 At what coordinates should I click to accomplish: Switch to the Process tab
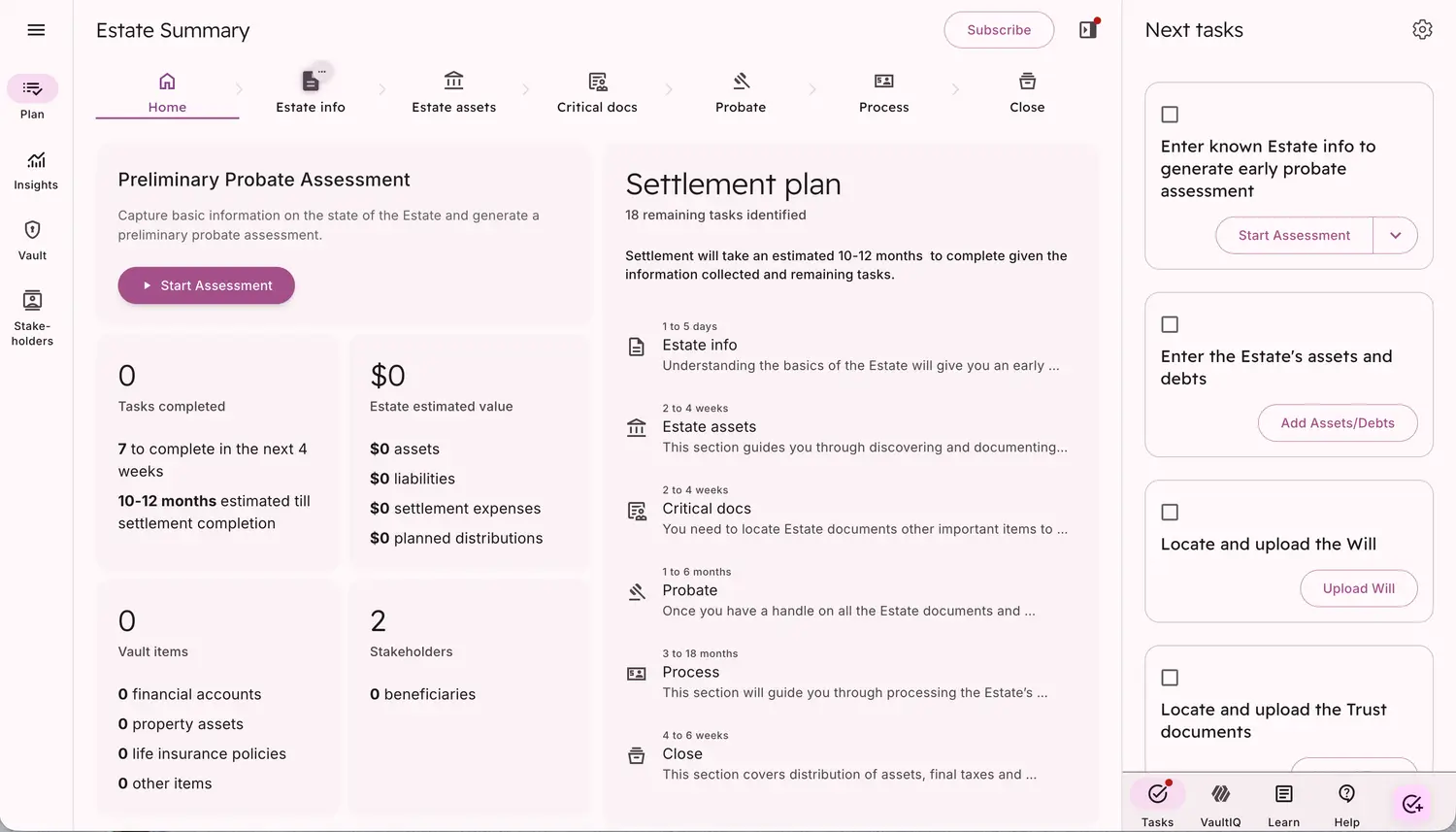(x=883, y=92)
